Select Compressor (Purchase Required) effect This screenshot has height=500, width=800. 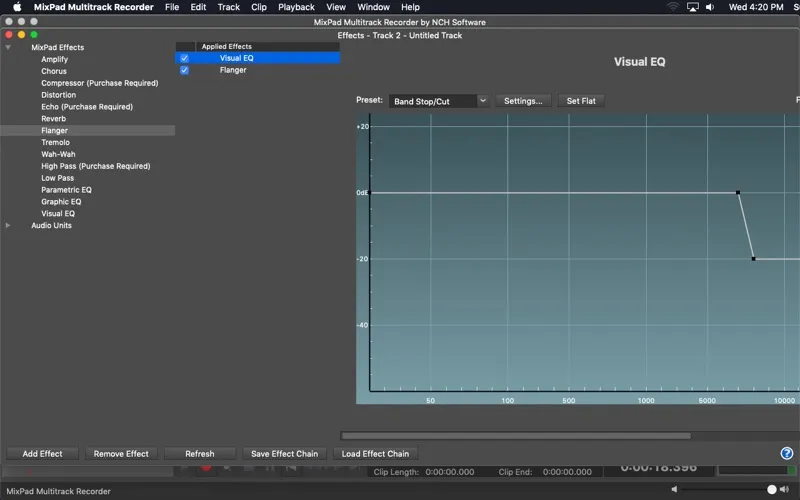pyautogui.click(x=99, y=83)
